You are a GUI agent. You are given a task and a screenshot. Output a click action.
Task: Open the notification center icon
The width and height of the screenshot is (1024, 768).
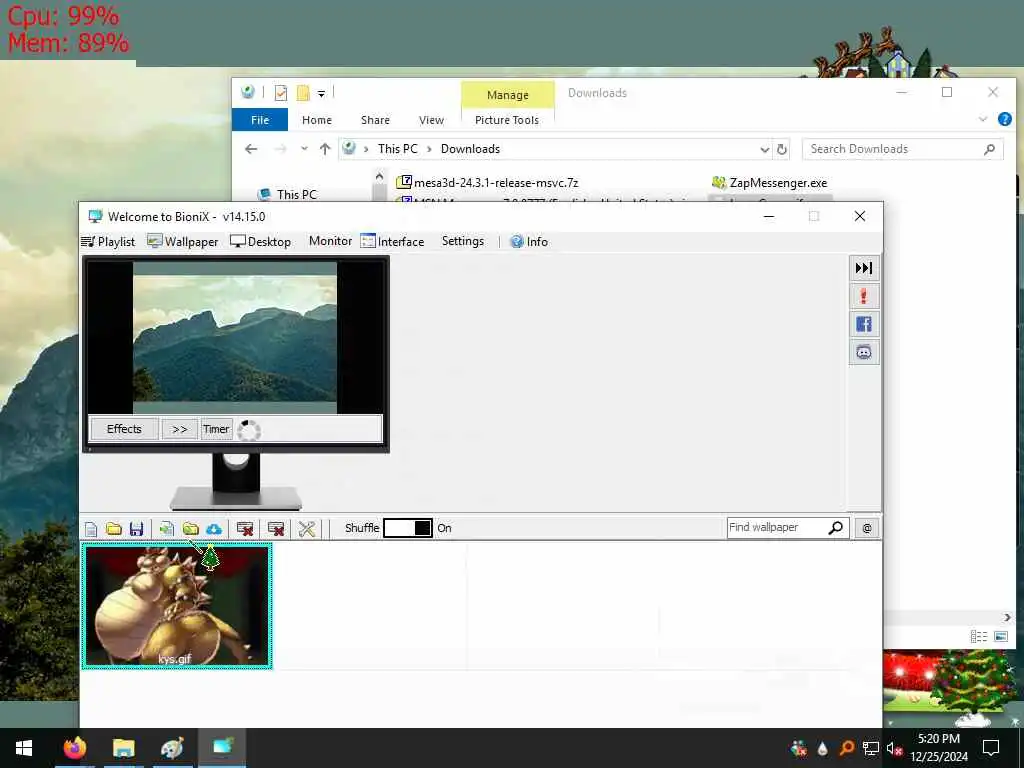(991, 748)
